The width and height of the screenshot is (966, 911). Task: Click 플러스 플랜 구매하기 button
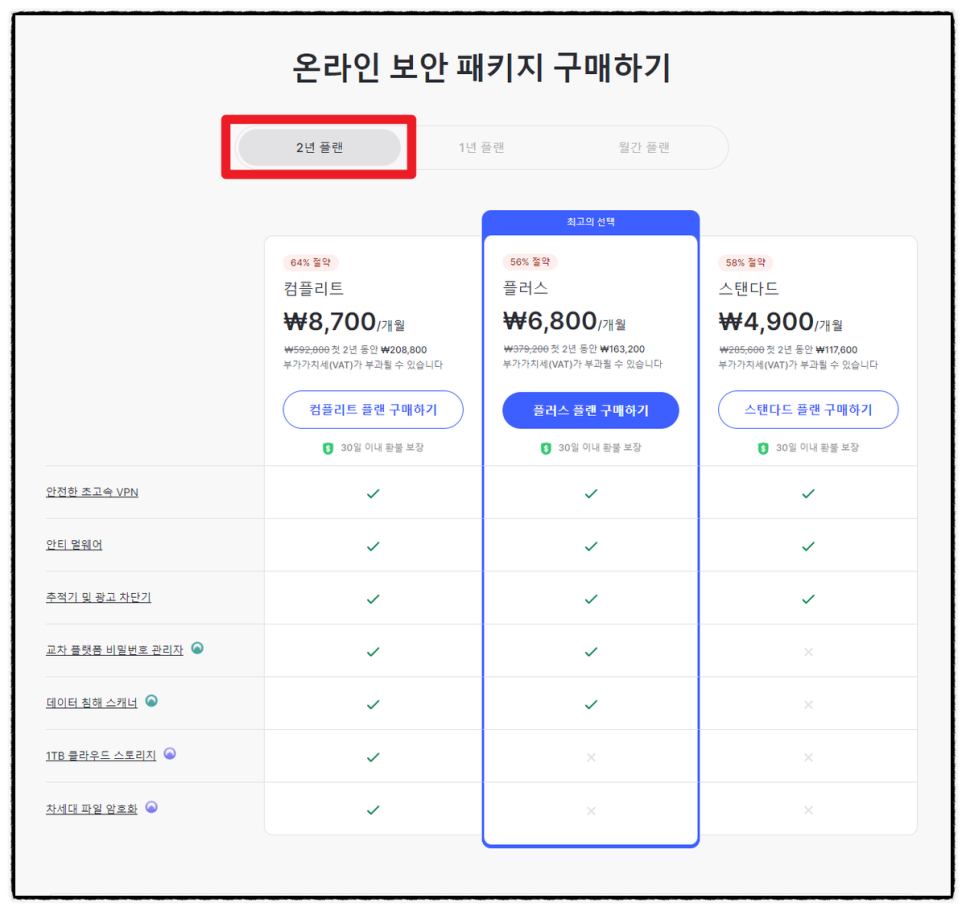pyautogui.click(x=590, y=410)
